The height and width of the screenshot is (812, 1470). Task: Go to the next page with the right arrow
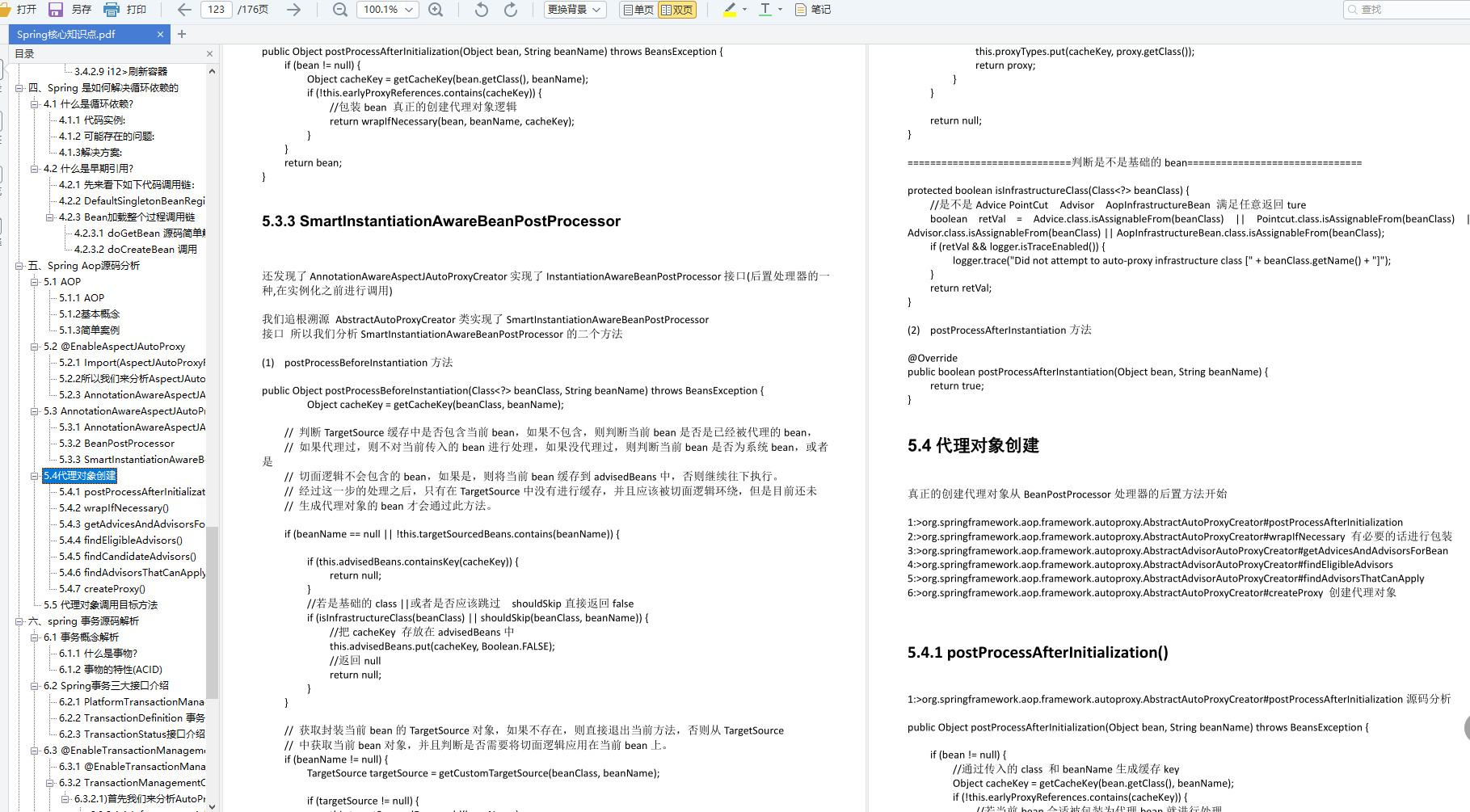(x=294, y=10)
